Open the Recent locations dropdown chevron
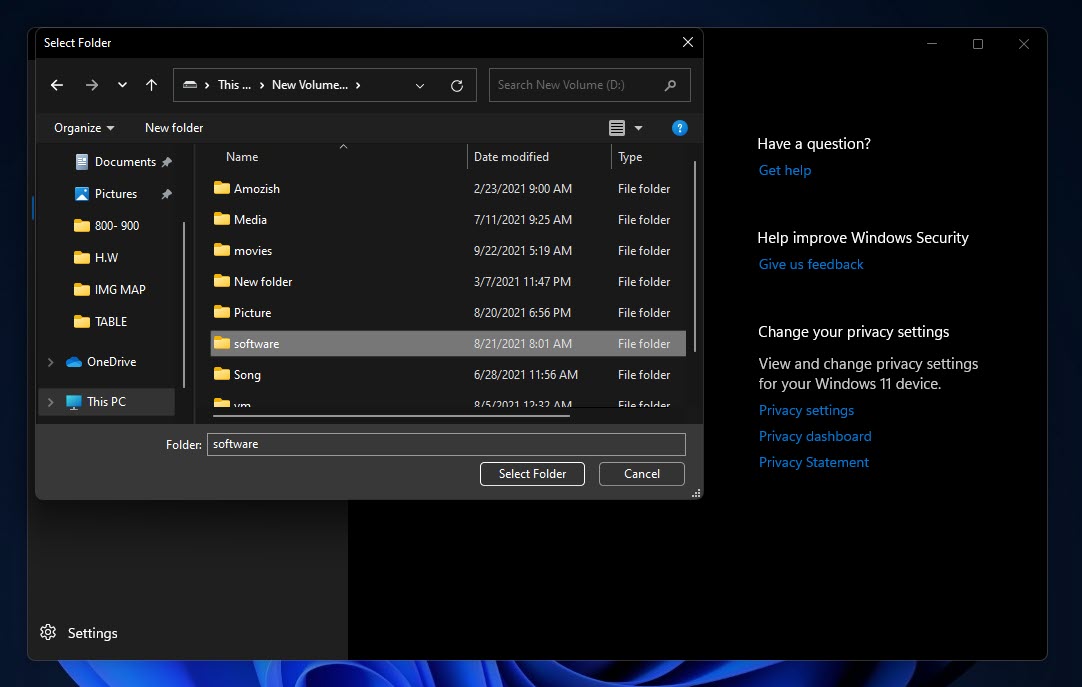Image resolution: width=1082 pixels, height=687 pixels. pos(122,85)
